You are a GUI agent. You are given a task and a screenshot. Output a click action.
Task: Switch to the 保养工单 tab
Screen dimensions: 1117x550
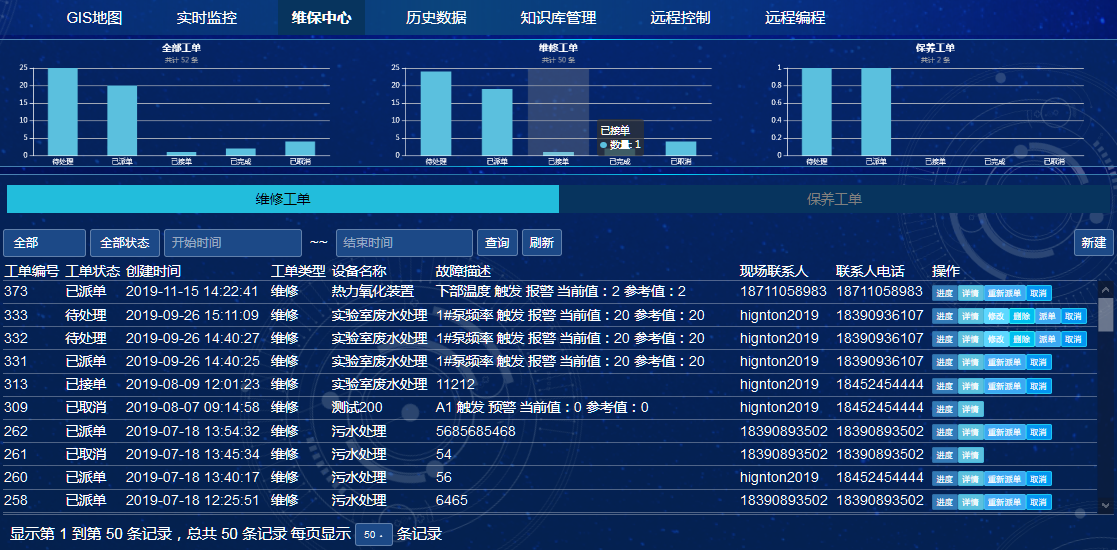coord(834,199)
